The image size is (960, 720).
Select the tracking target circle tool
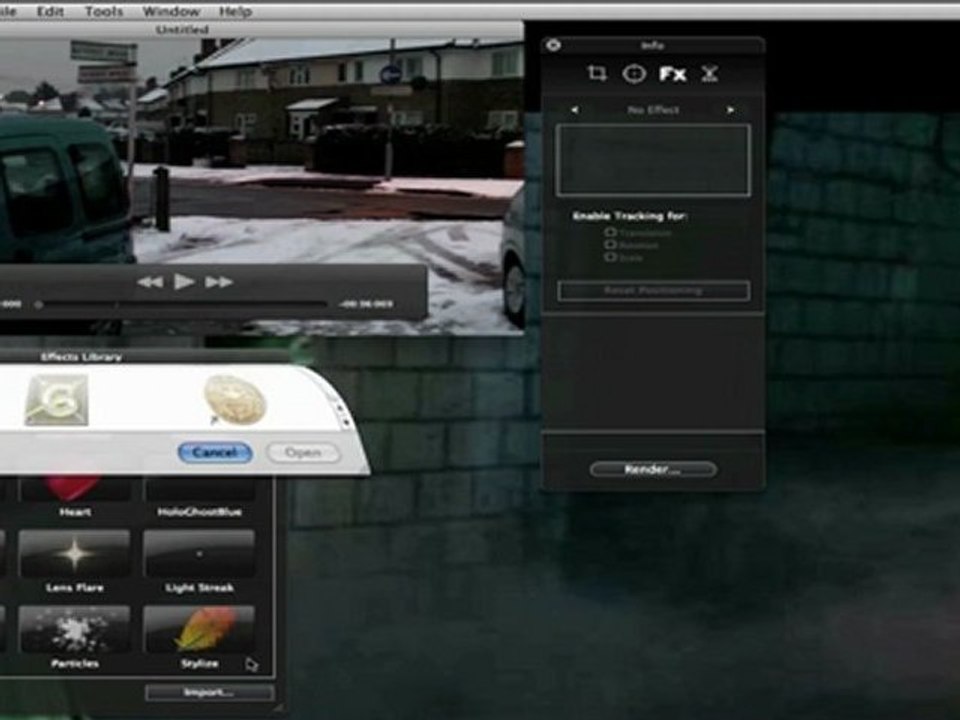[x=634, y=74]
